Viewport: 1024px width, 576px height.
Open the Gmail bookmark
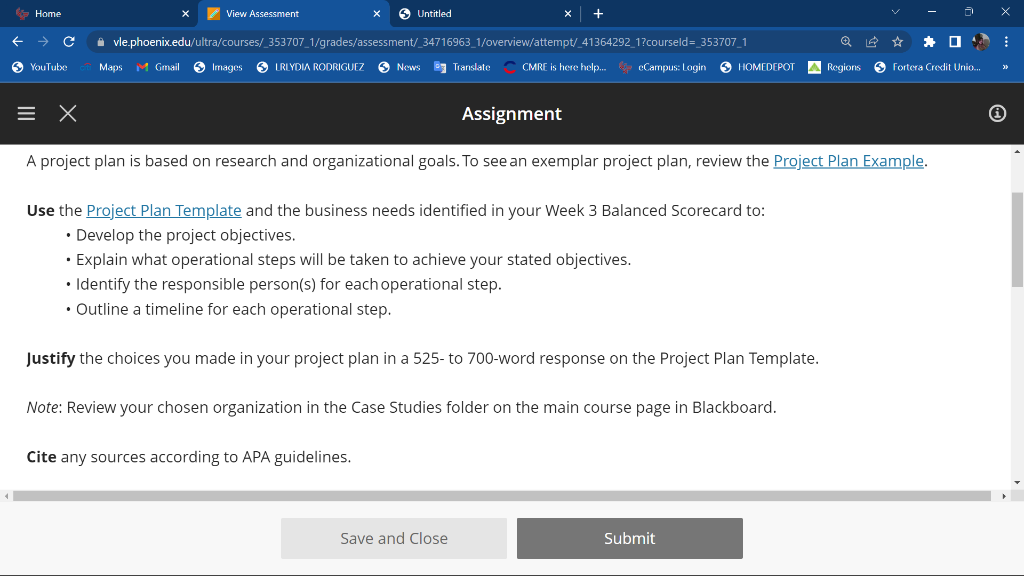(158, 67)
